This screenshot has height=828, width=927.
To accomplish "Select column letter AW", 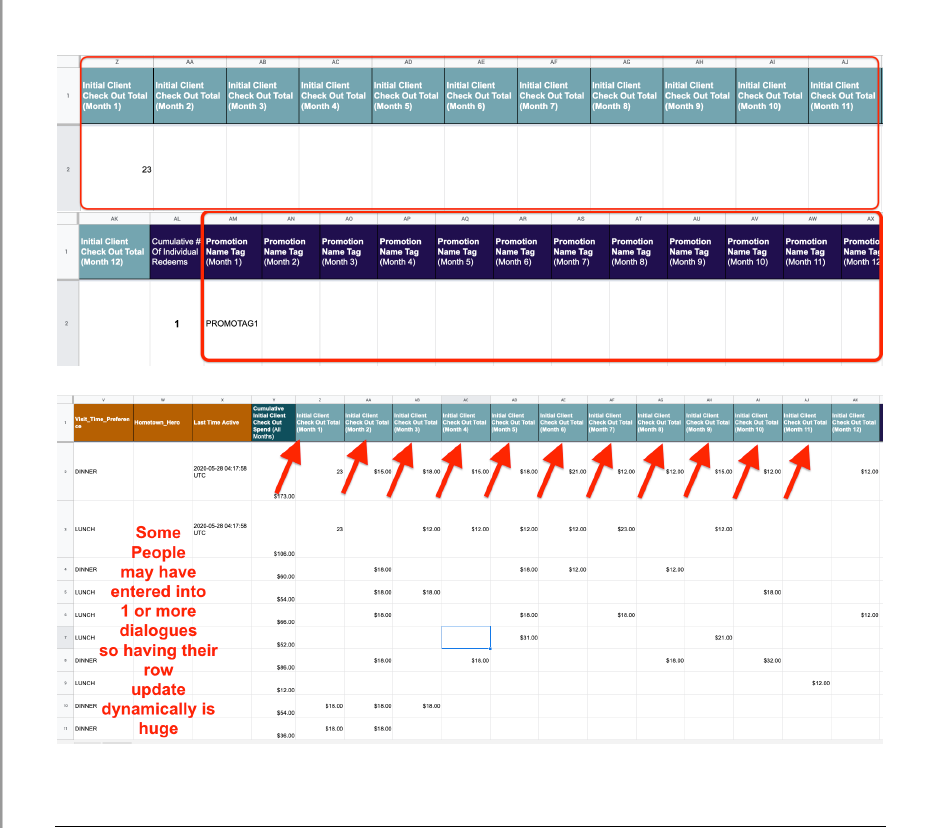I will (812, 219).
